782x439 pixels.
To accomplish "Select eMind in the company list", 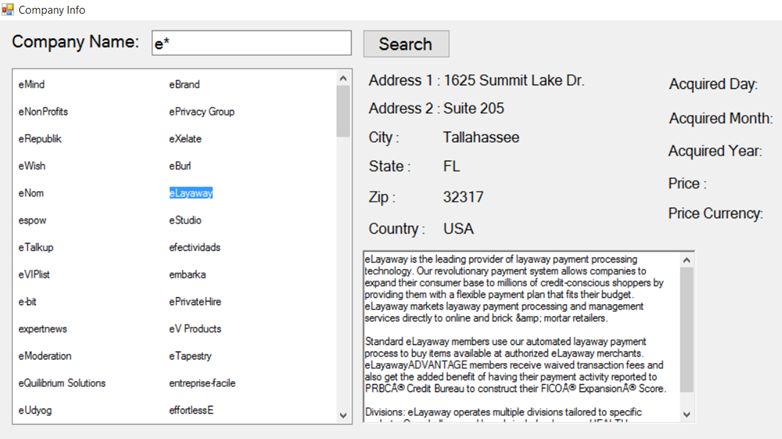I will (31, 84).
